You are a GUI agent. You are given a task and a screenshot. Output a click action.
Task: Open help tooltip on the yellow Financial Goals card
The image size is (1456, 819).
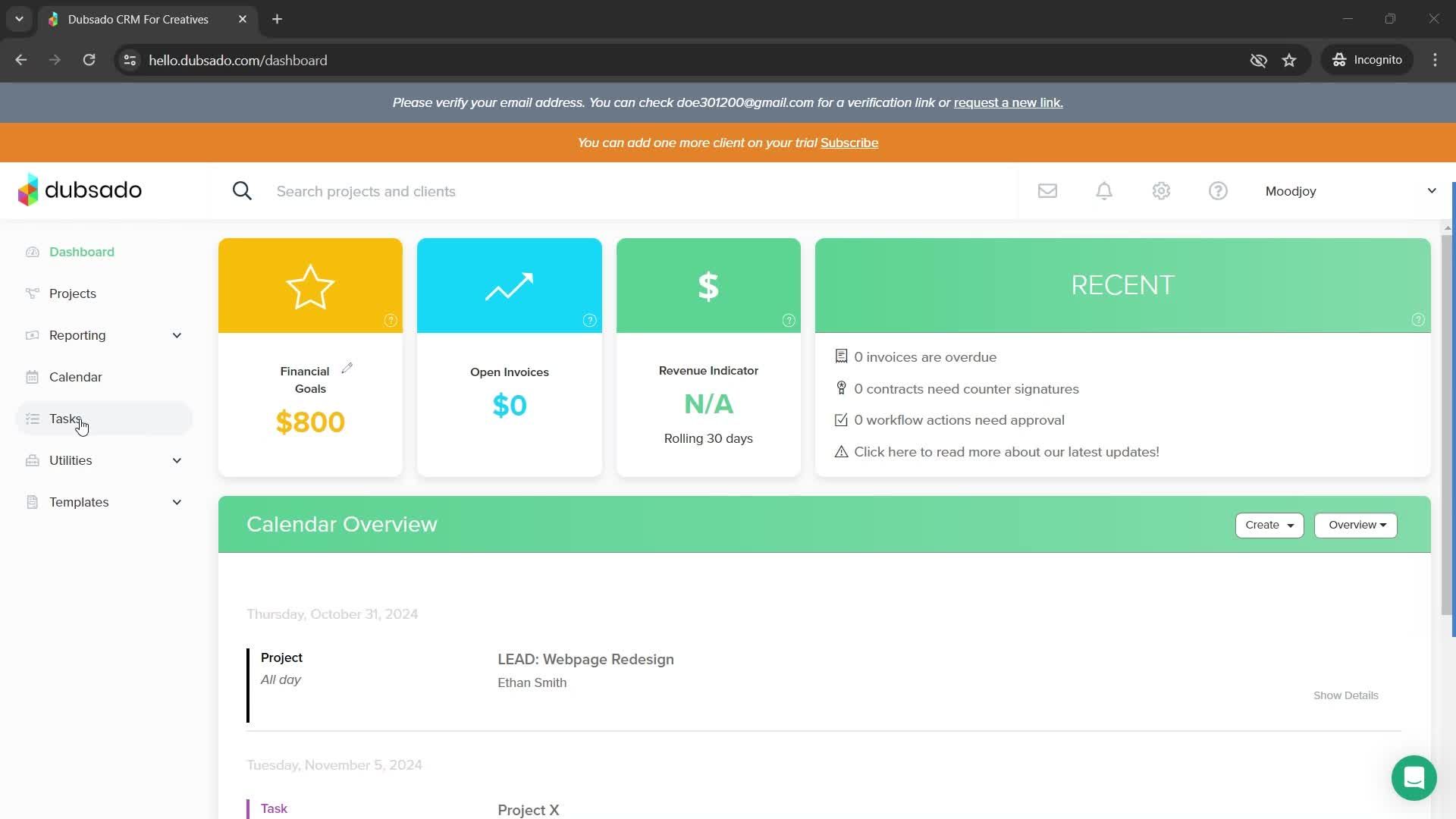pyautogui.click(x=391, y=320)
